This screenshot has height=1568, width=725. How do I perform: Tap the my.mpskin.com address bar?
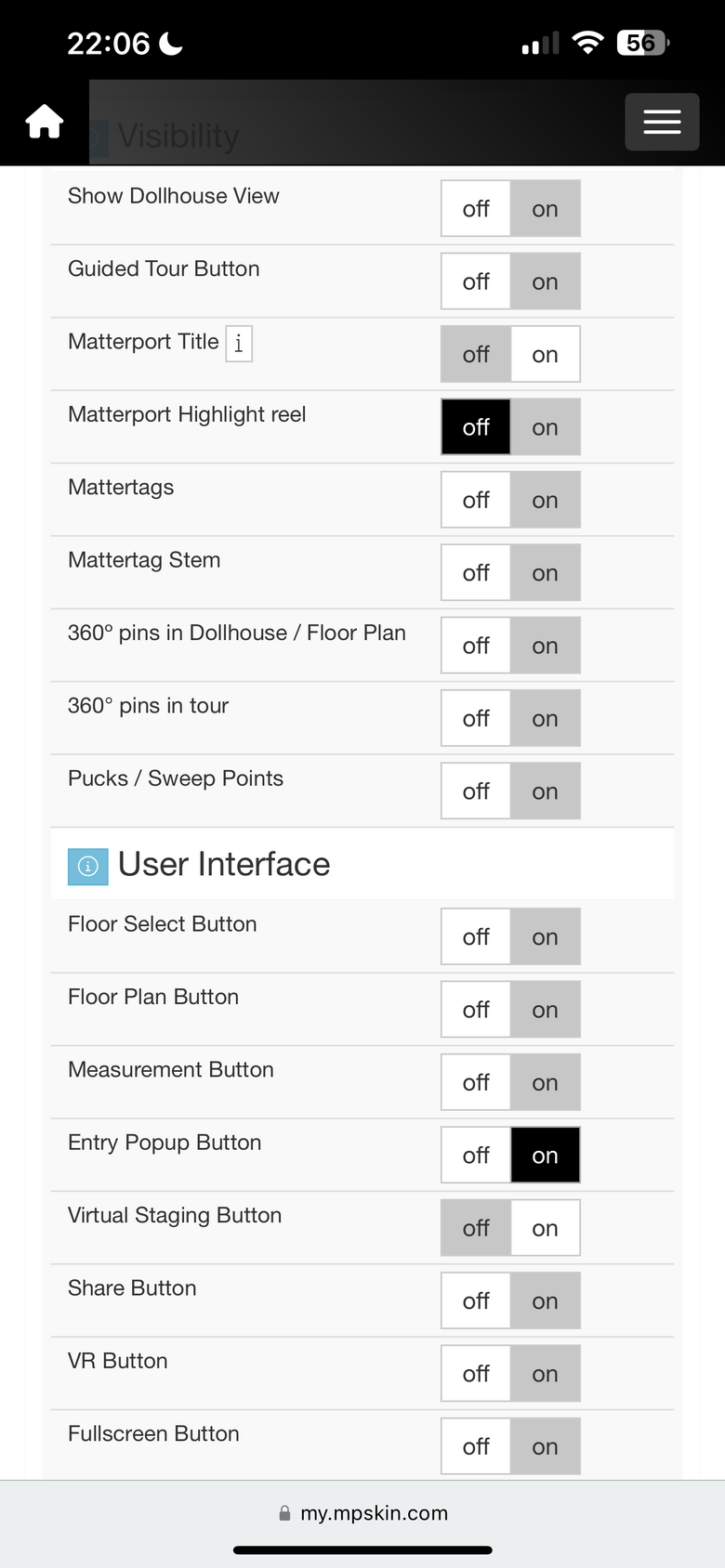coord(362,1513)
